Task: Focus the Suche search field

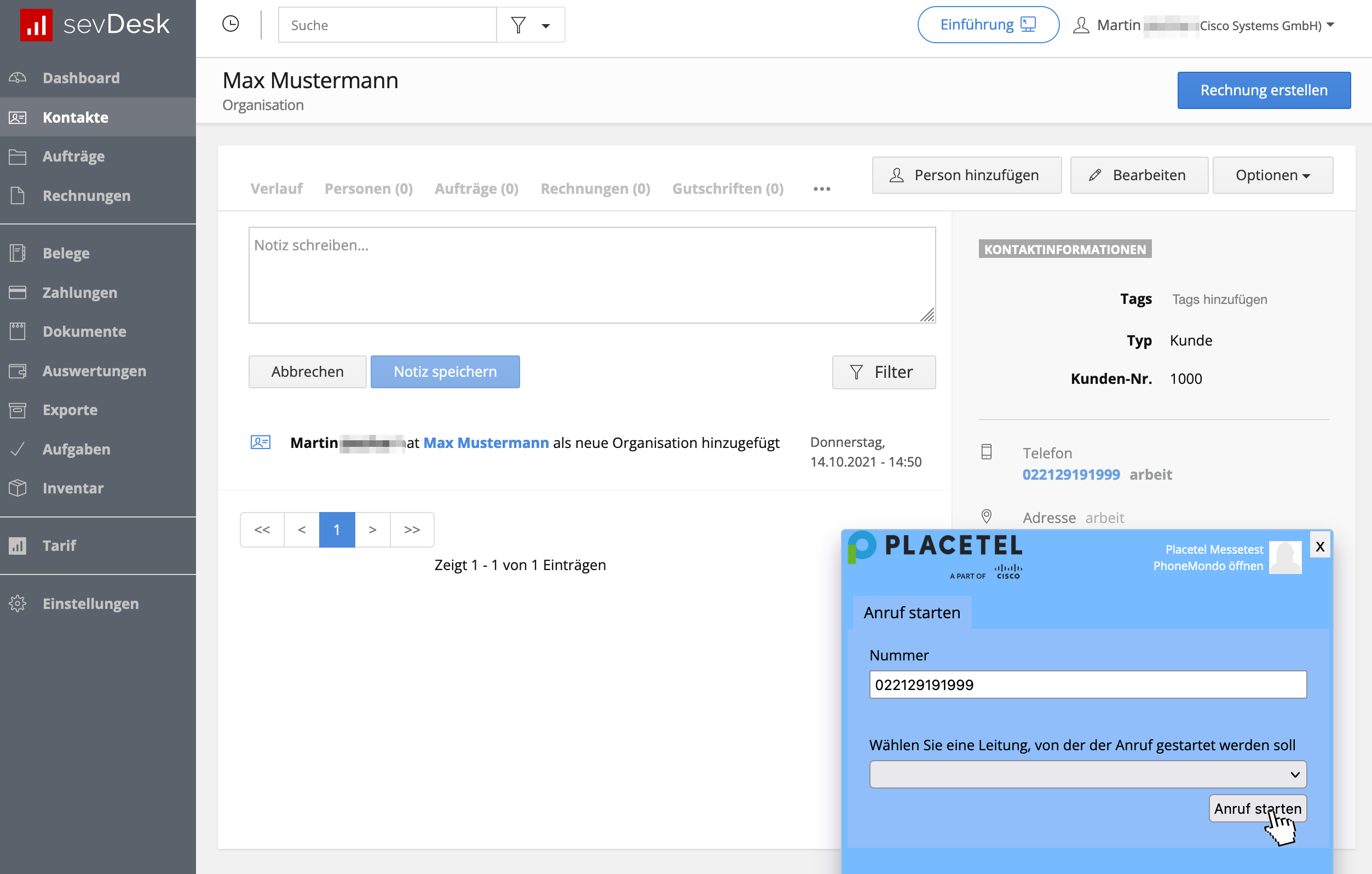Action: pos(388,25)
